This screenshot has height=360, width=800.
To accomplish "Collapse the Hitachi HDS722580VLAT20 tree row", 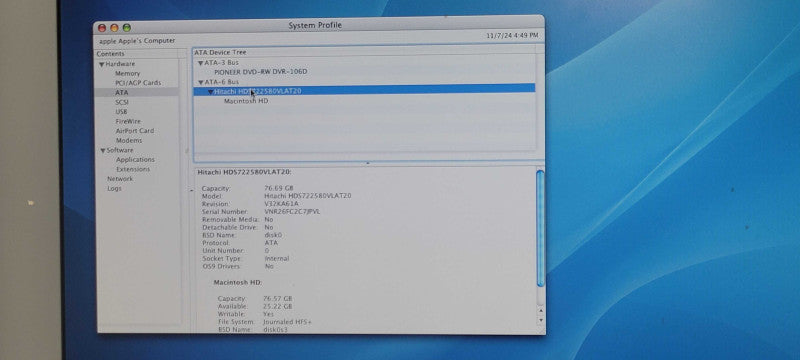I will coord(210,92).
